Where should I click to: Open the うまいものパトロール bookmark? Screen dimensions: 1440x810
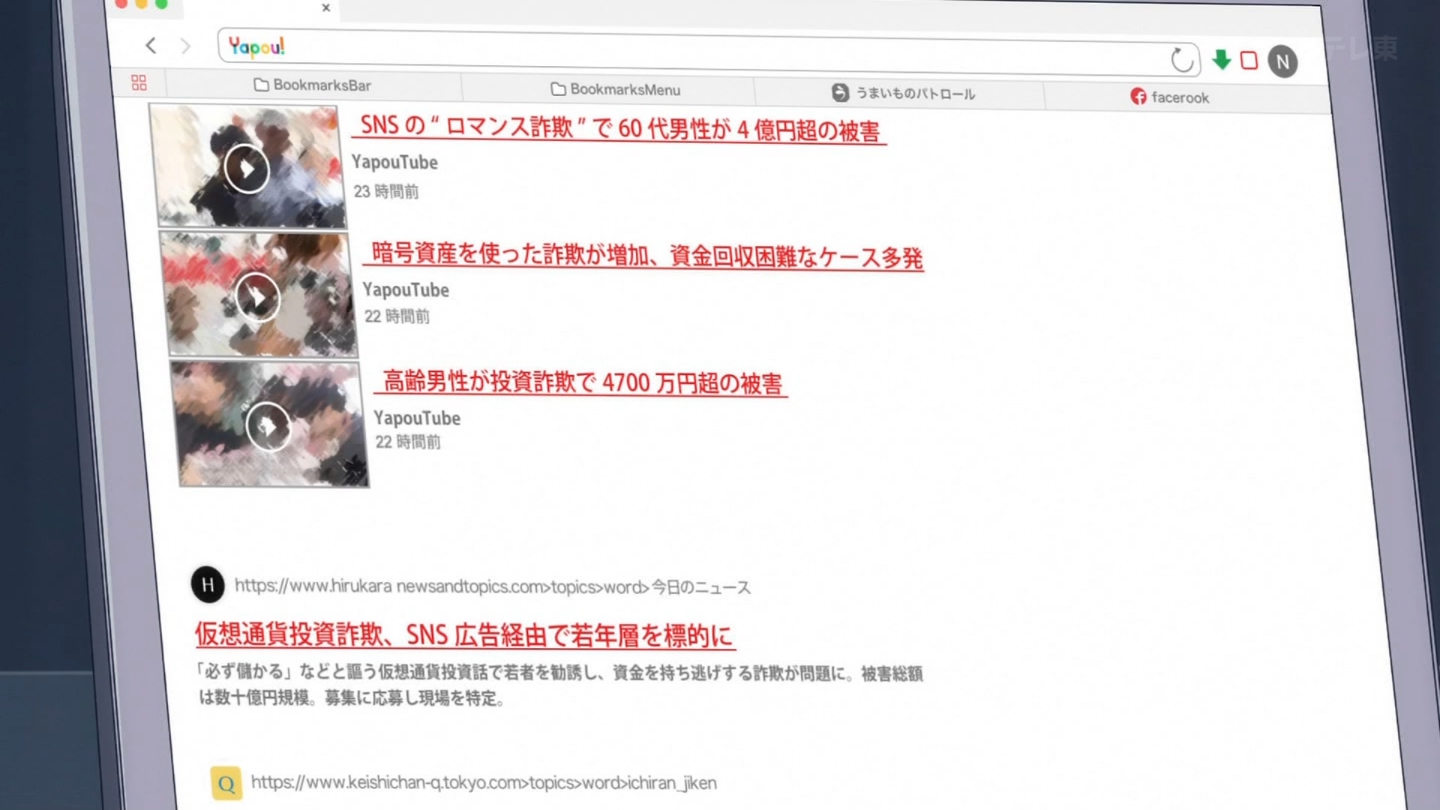point(903,94)
